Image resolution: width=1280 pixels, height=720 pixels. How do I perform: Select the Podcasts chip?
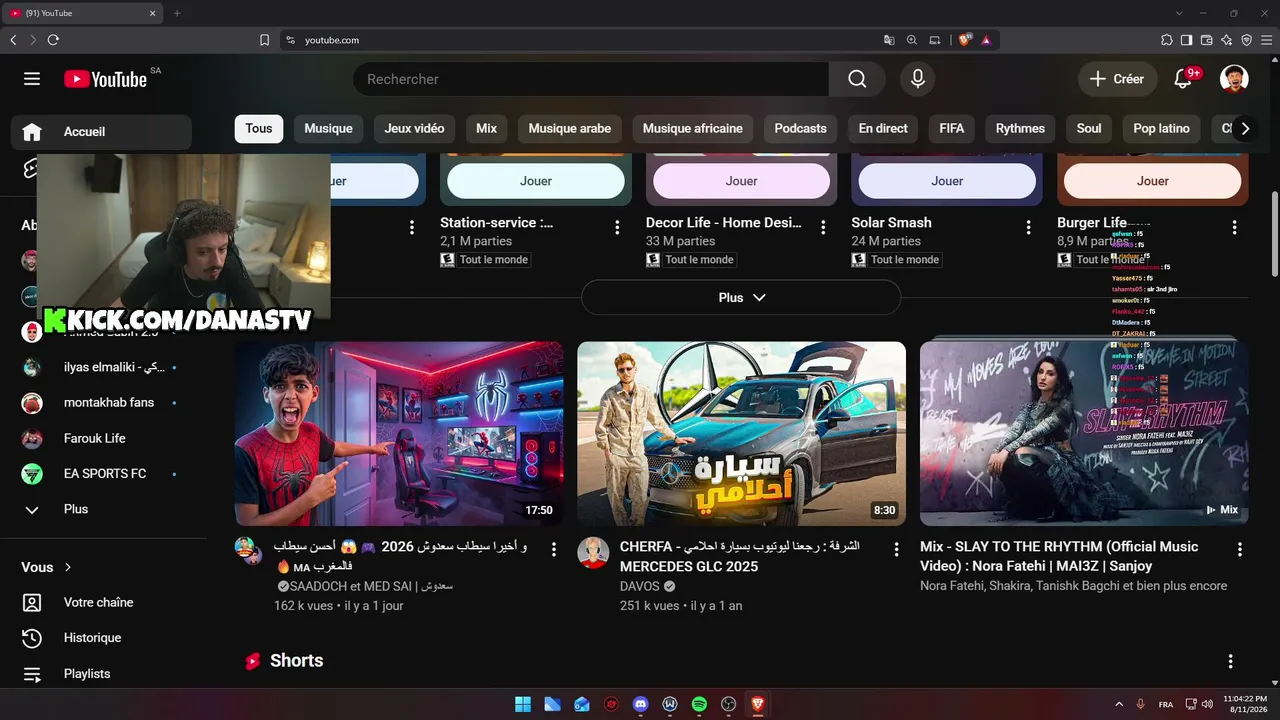coord(800,128)
